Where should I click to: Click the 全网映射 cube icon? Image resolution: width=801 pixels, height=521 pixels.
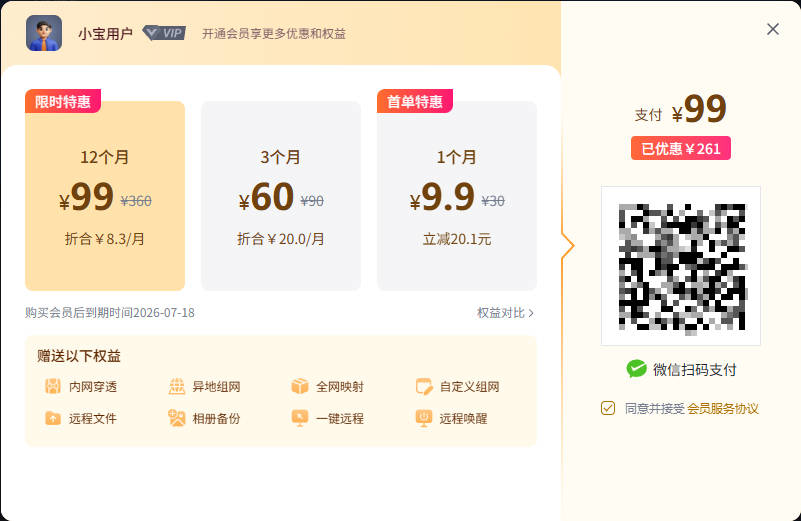coord(300,386)
